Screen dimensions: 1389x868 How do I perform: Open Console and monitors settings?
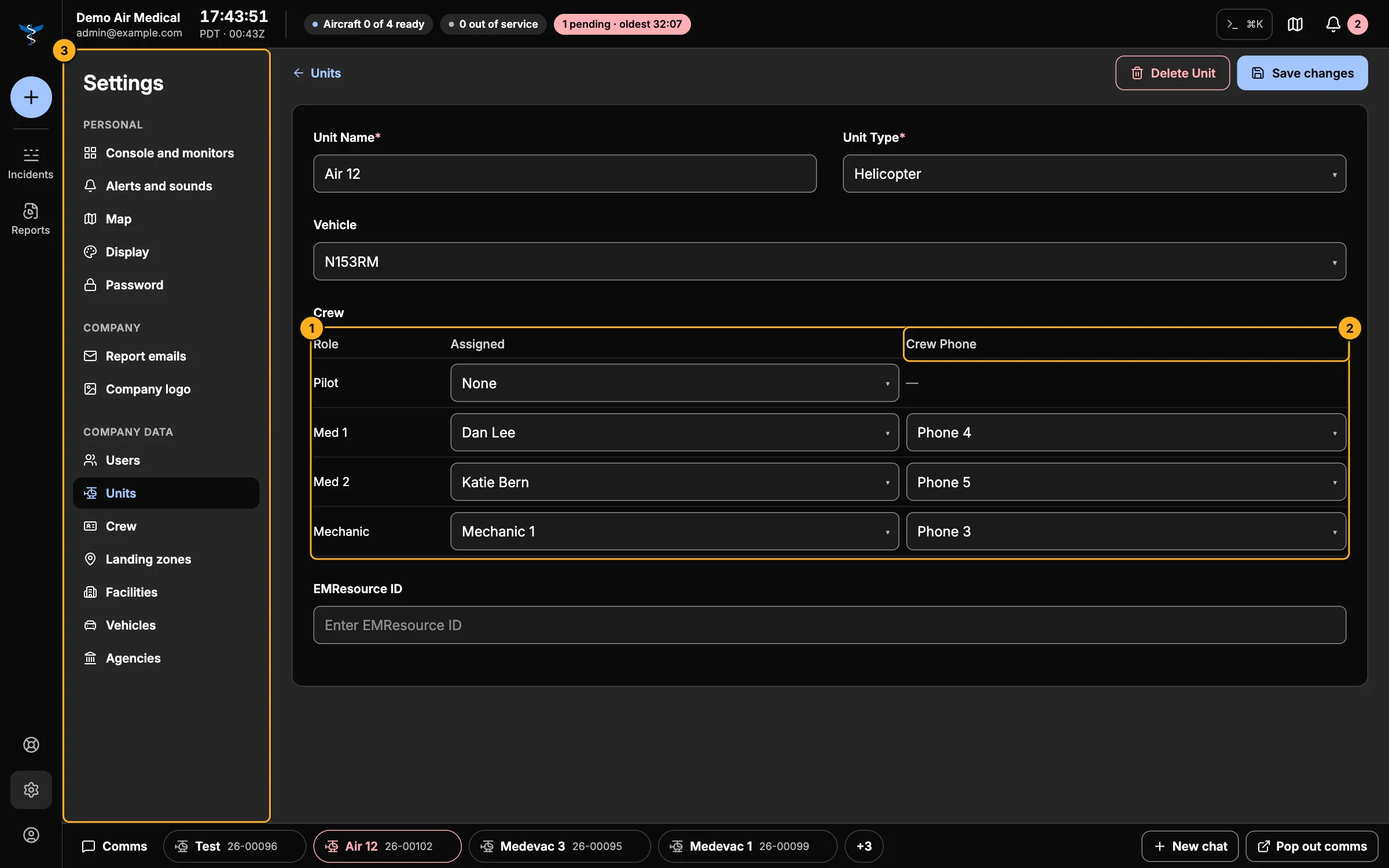[166, 153]
